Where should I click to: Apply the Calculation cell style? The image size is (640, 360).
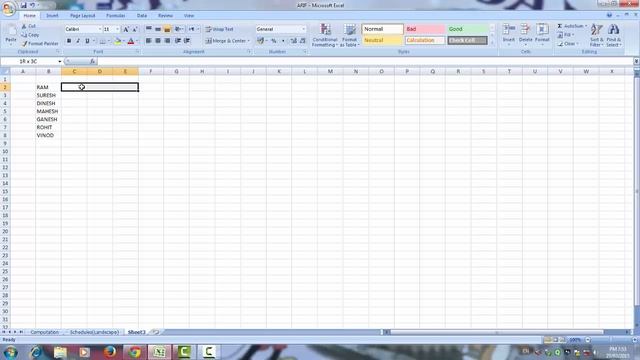click(425, 40)
